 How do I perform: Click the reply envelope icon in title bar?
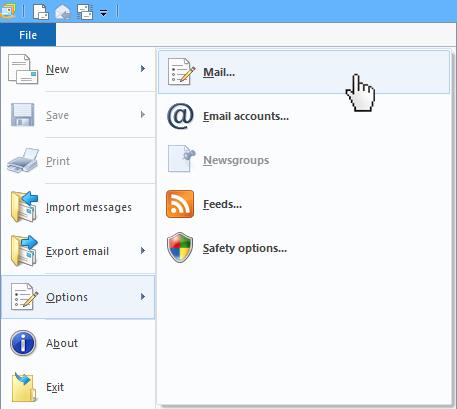63,12
